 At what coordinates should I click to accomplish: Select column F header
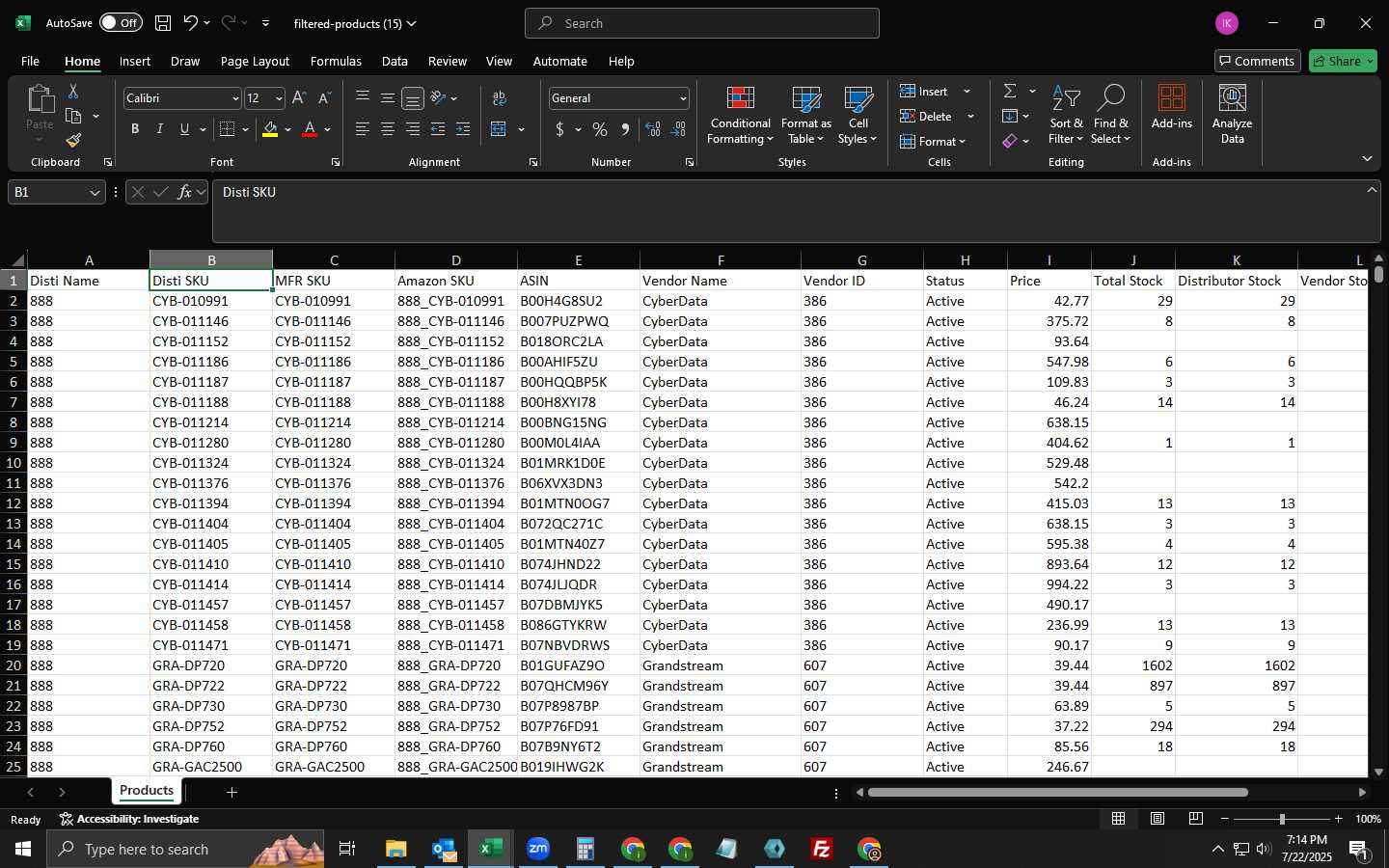[720, 259]
